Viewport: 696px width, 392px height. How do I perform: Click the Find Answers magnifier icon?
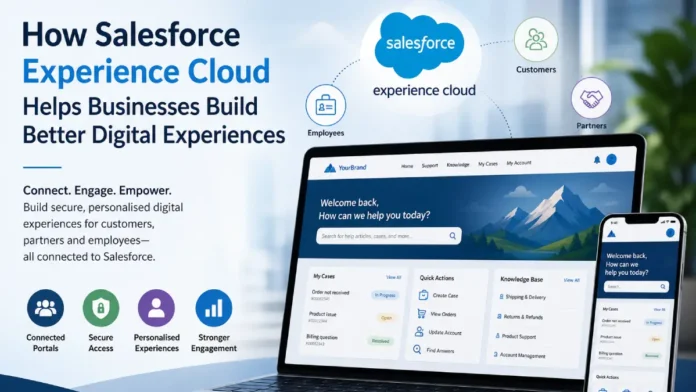(x=417, y=349)
